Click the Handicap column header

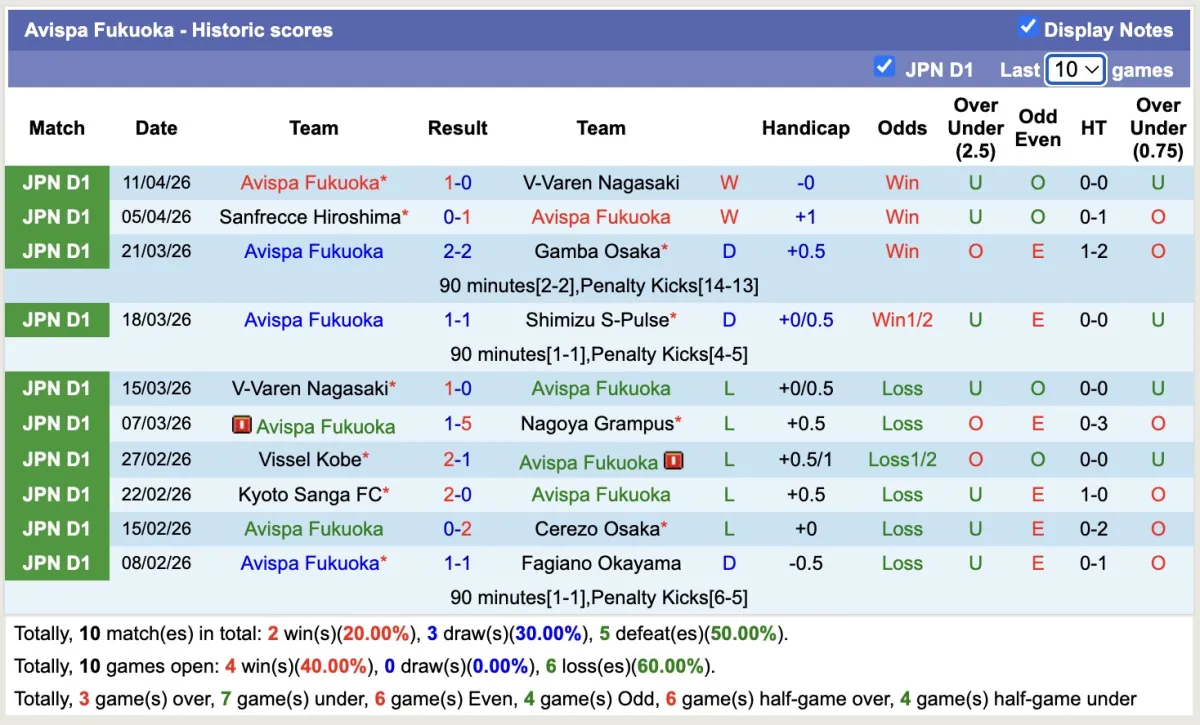click(x=805, y=128)
